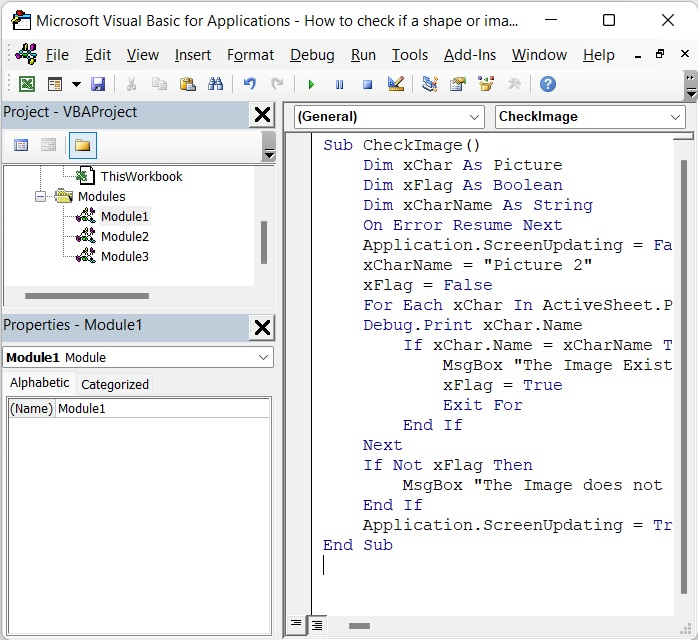The height and width of the screenshot is (642, 700).
Task: Close the Properties - Module1 pane
Action: [x=262, y=326]
